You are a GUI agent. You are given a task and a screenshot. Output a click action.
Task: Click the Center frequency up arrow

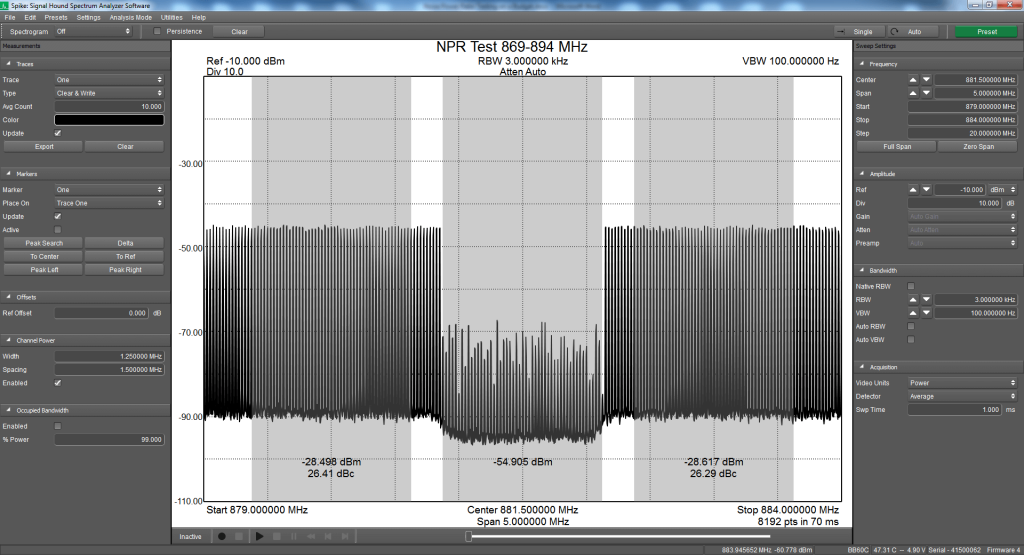pyautogui.click(x=912, y=79)
